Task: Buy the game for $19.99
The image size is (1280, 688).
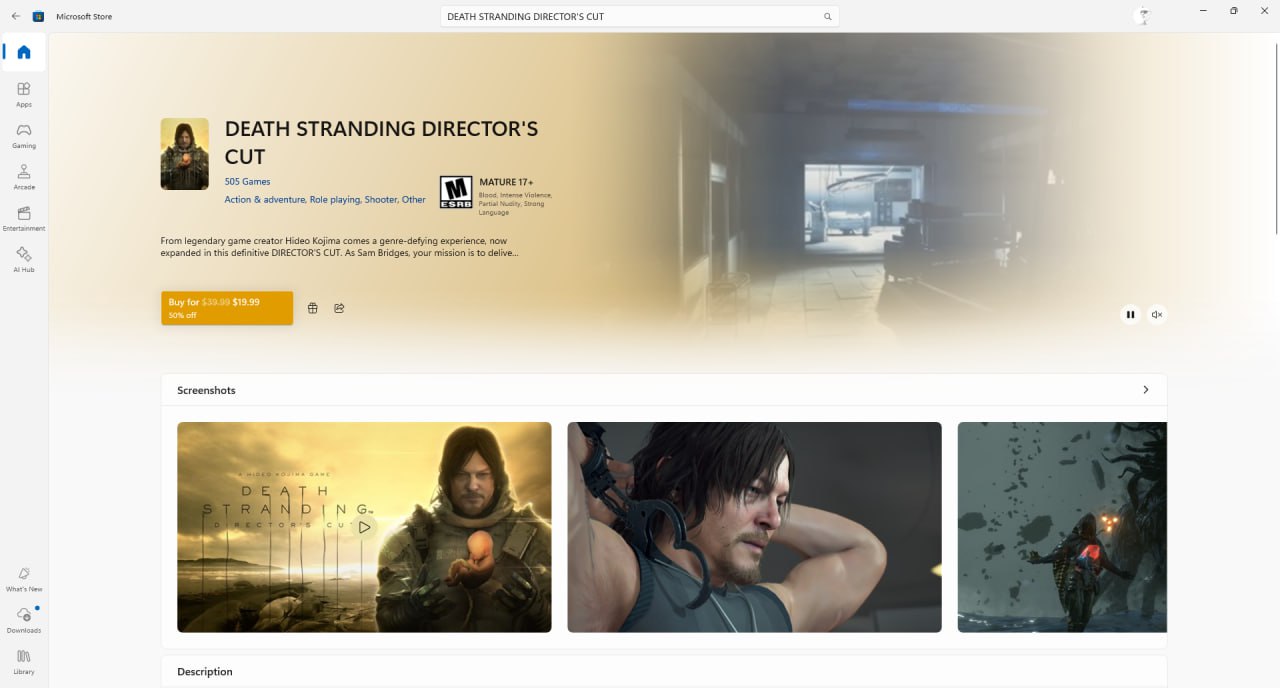Action: (x=227, y=308)
